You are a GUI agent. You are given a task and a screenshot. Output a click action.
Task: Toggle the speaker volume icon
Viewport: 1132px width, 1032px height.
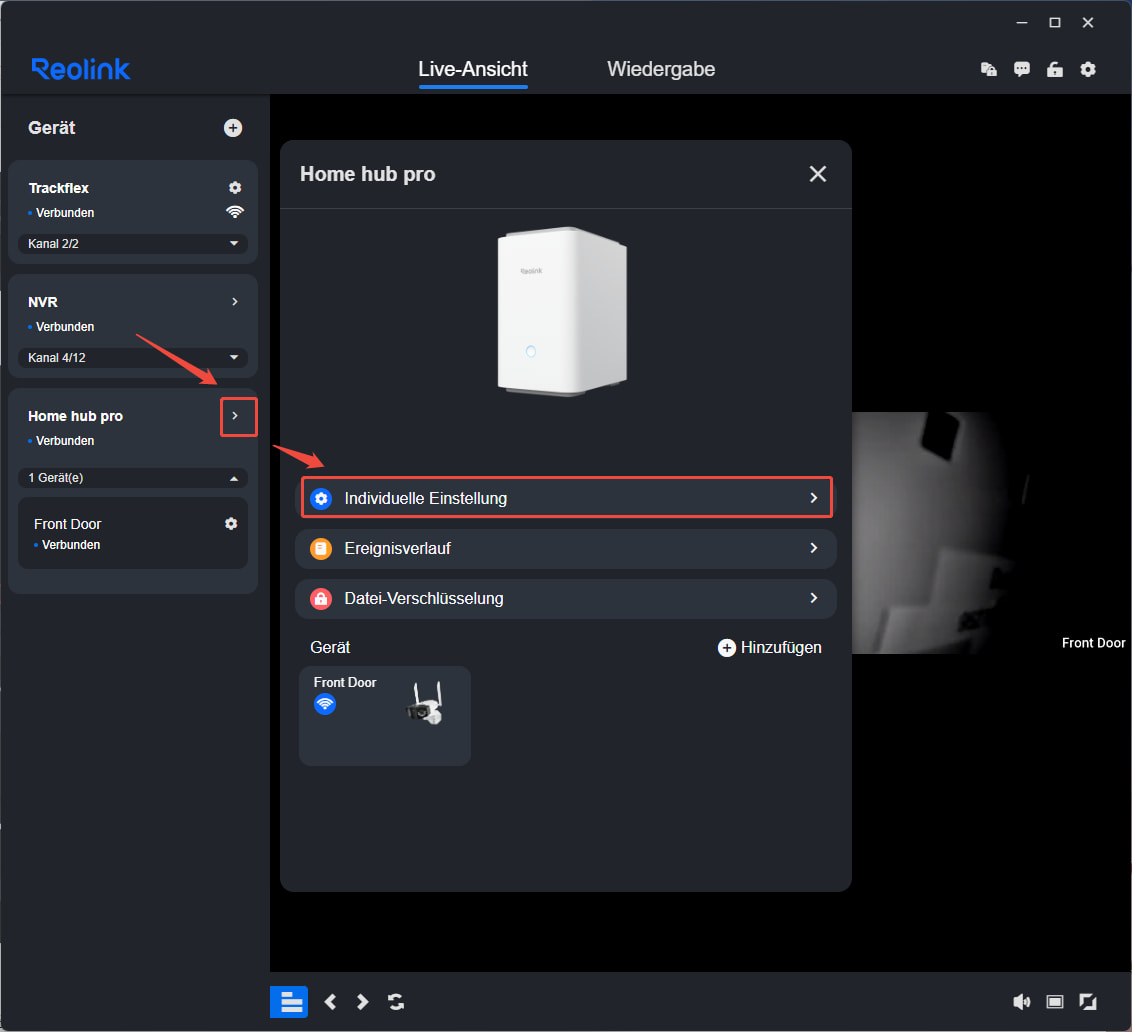point(1022,1002)
